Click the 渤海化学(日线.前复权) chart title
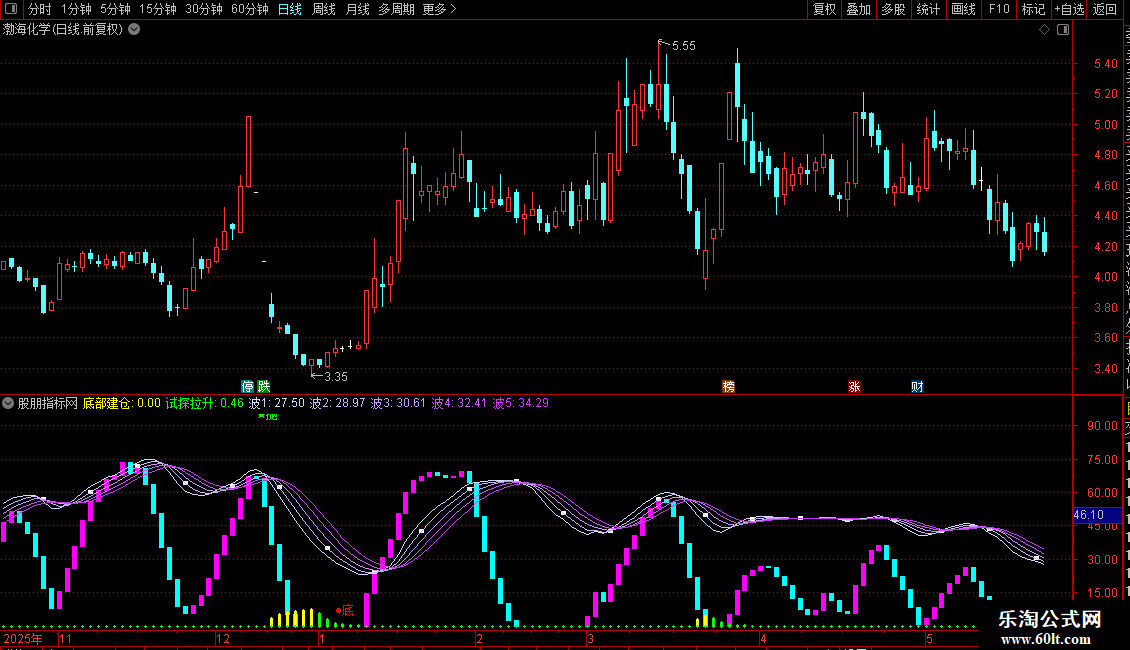Image resolution: width=1130 pixels, height=650 pixels. point(63,30)
